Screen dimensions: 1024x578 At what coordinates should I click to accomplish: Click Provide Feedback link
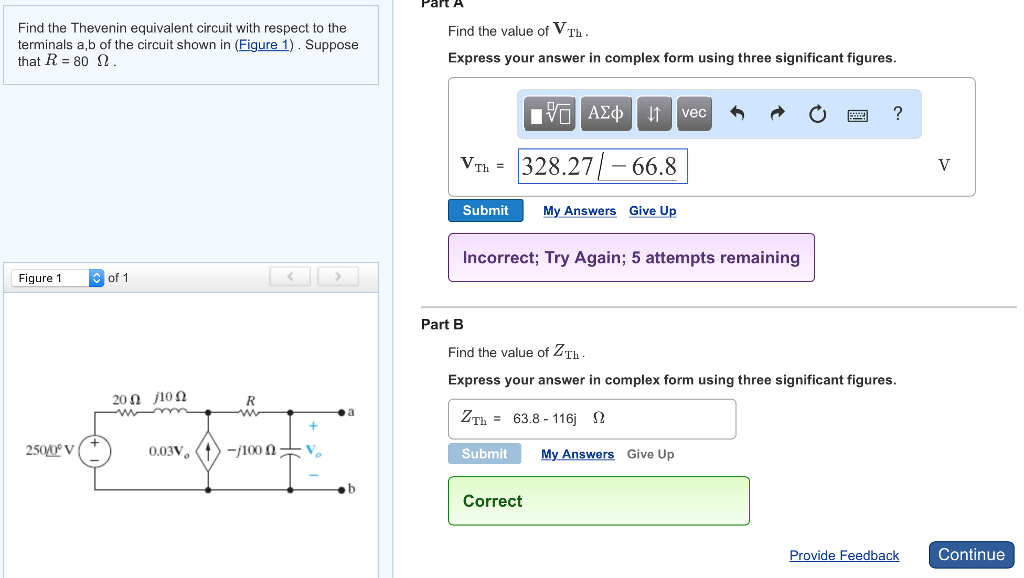click(844, 555)
